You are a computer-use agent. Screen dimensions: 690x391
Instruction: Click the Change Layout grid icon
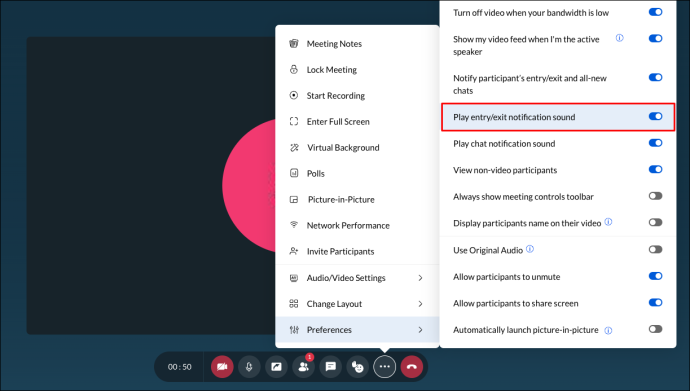(294, 303)
